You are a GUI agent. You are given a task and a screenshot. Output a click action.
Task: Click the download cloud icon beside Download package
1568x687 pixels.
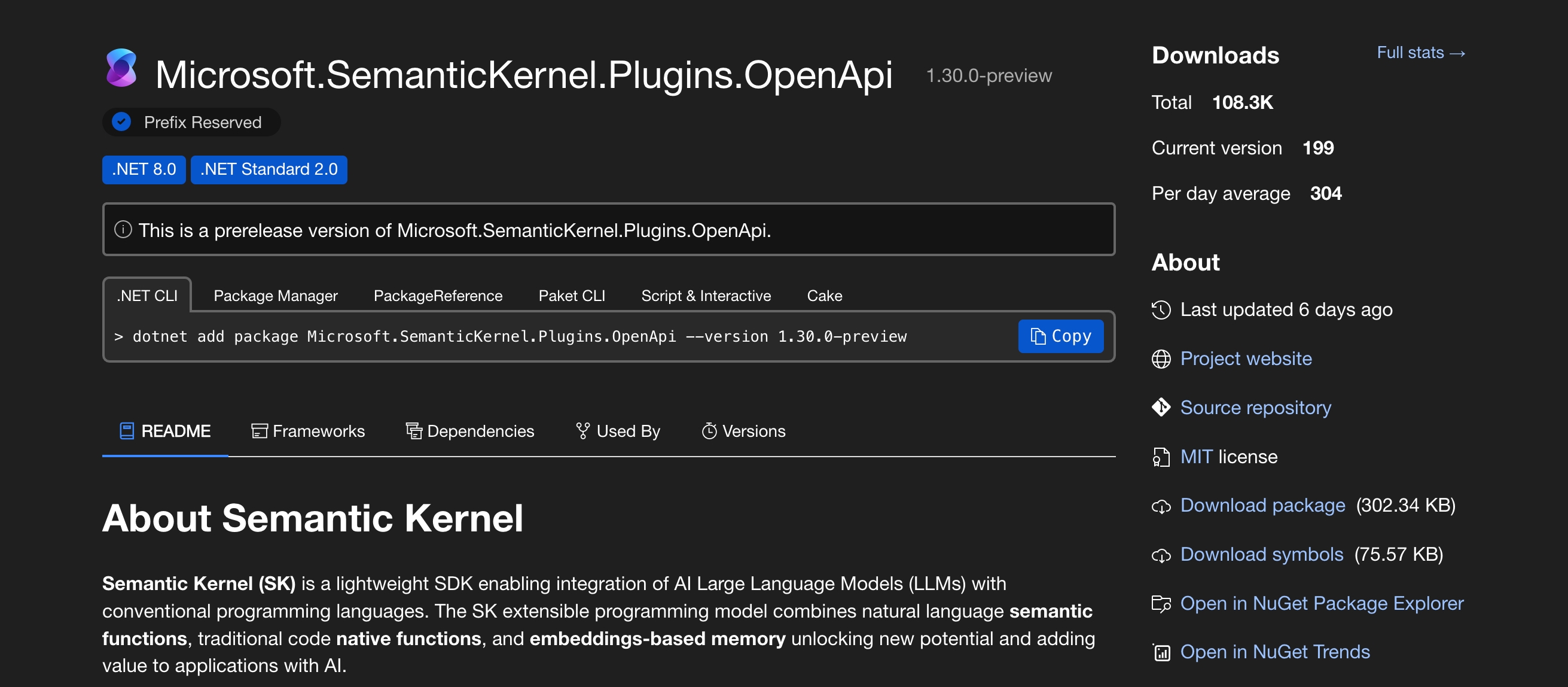coord(1161,506)
